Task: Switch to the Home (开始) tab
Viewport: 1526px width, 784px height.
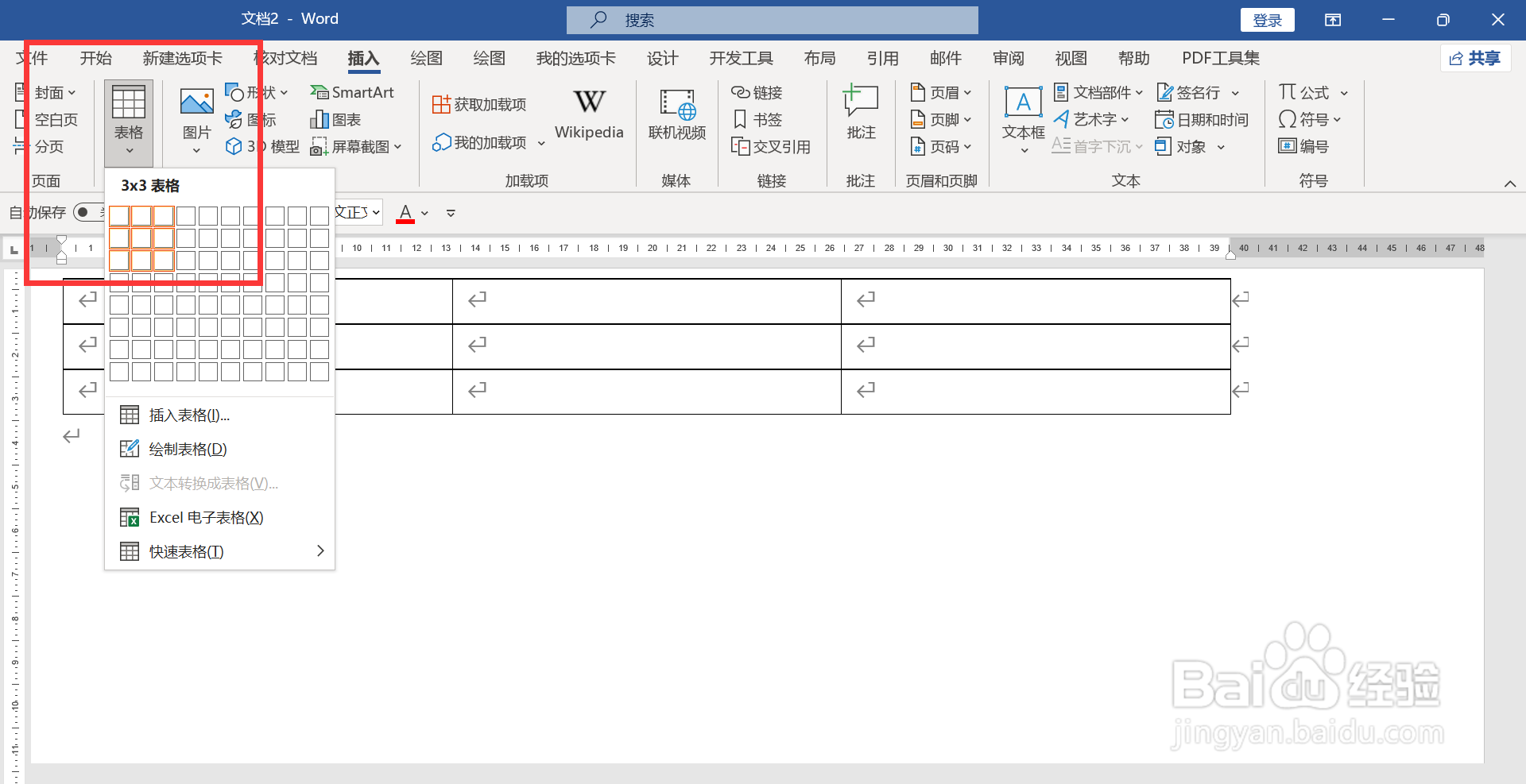Action: 96,58
